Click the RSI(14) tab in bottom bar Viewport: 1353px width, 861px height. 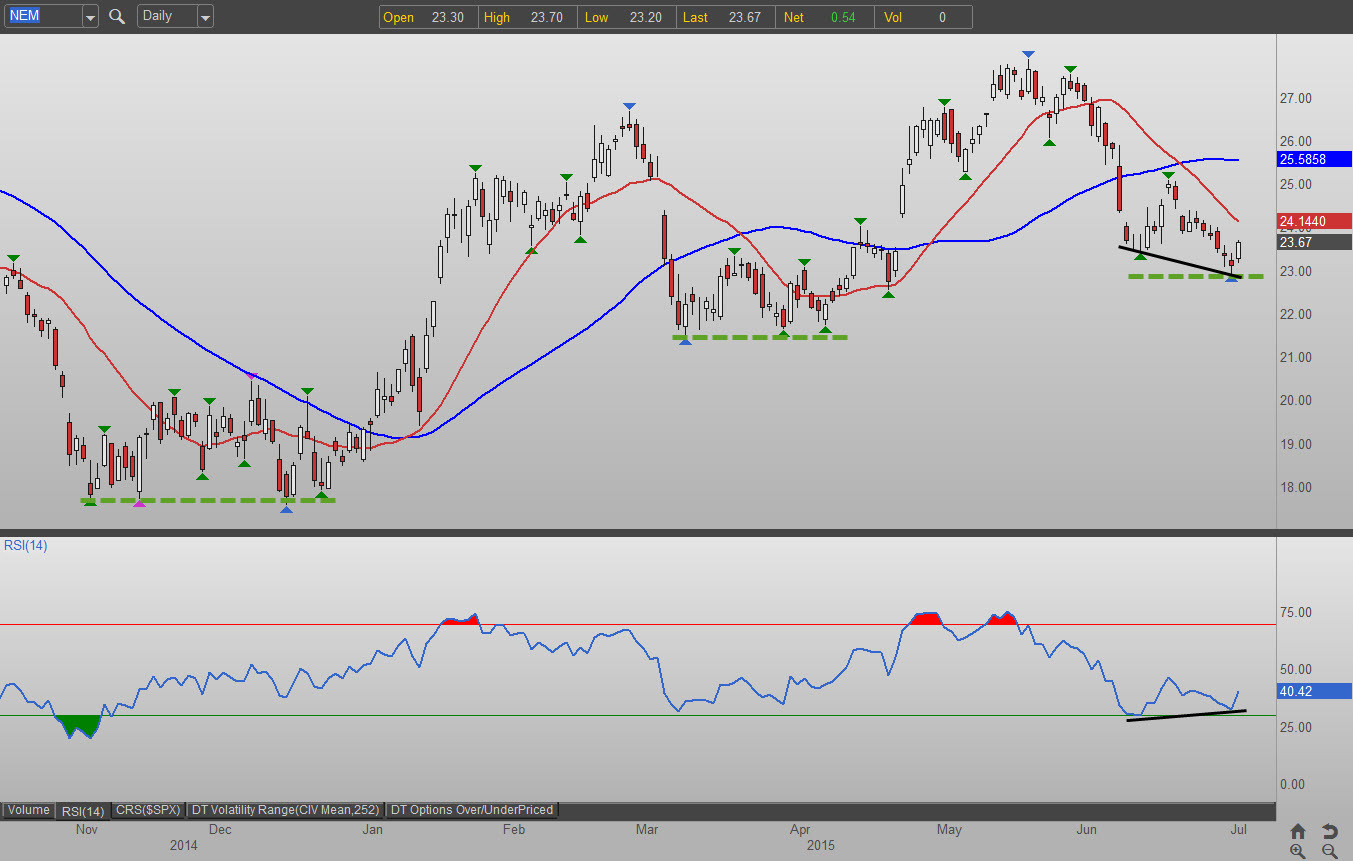(82, 810)
